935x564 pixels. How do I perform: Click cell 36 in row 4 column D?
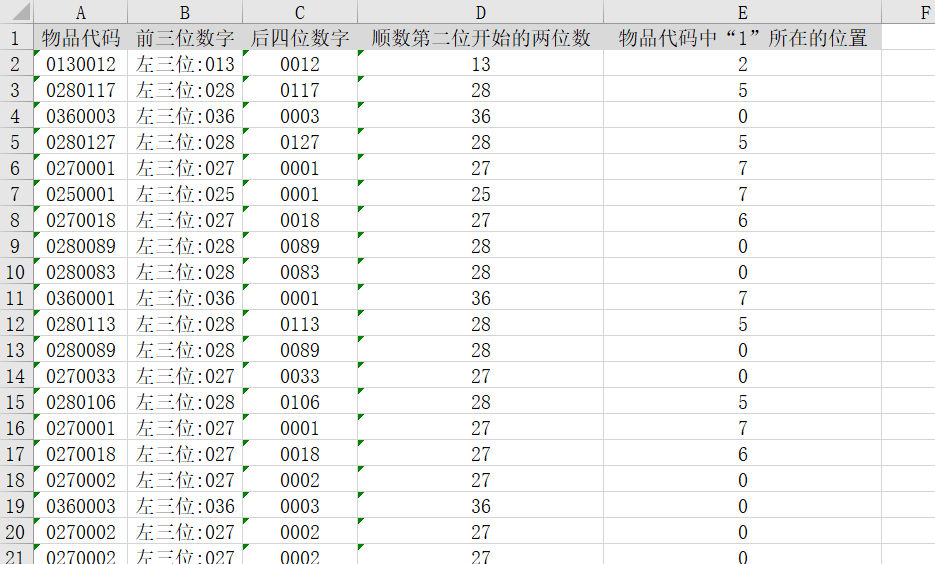click(481, 115)
